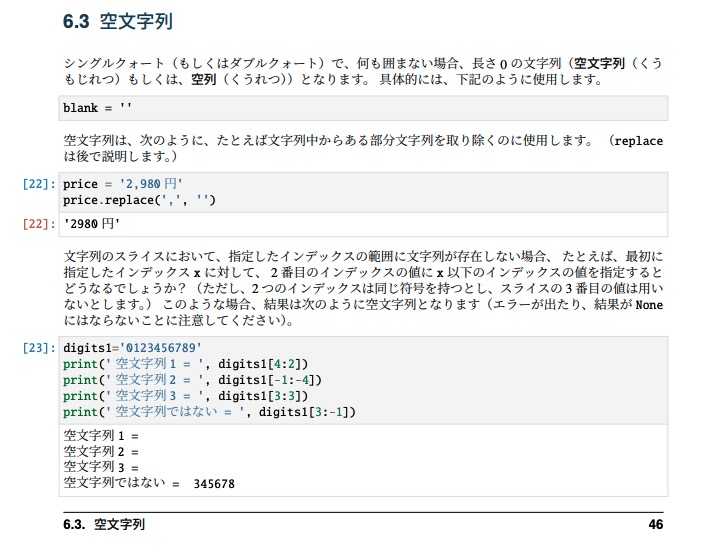Click the bold term 空列 in the first paragraph
This screenshot has width=708, height=550.
tap(204, 79)
